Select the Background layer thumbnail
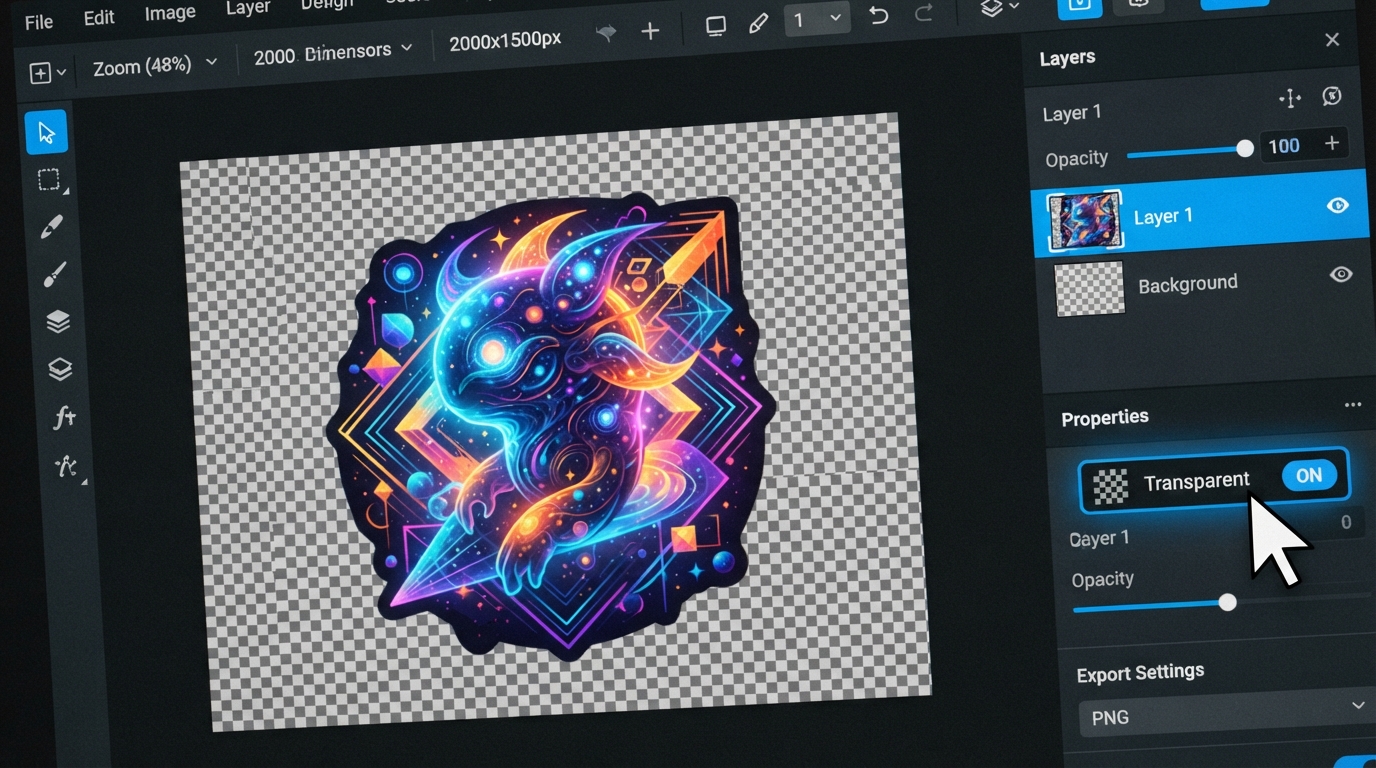Image resolution: width=1376 pixels, height=768 pixels. click(x=1090, y=289)
